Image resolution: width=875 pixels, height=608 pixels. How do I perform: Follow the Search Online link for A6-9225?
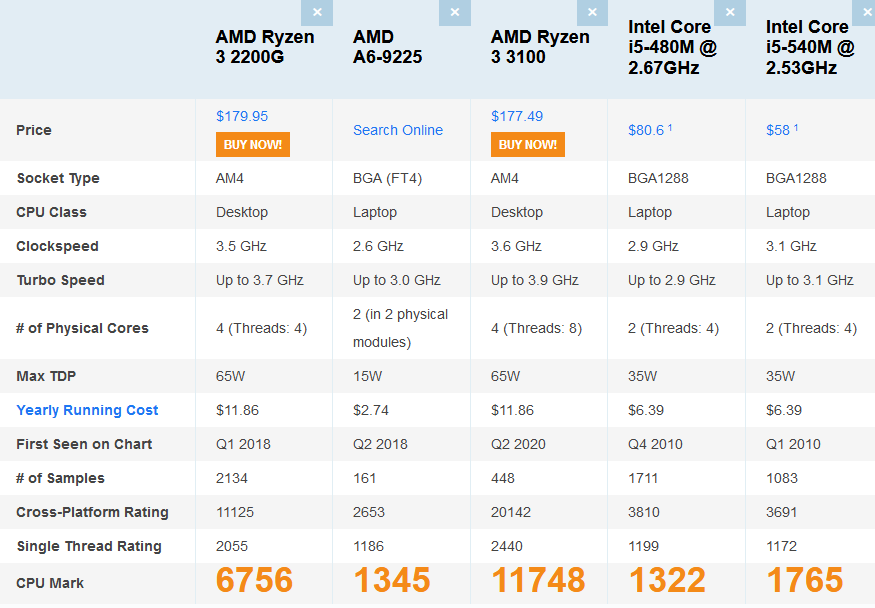coord(398,130)
